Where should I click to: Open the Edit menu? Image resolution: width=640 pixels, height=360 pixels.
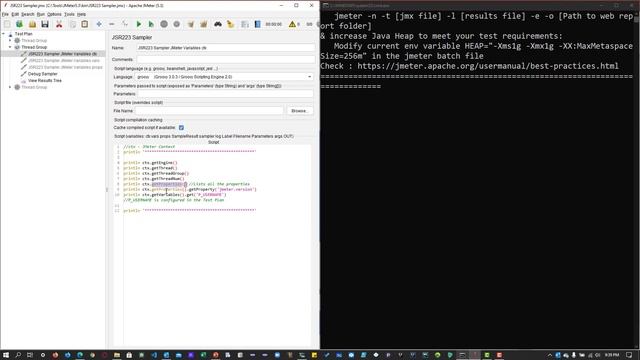click(15, 14)
